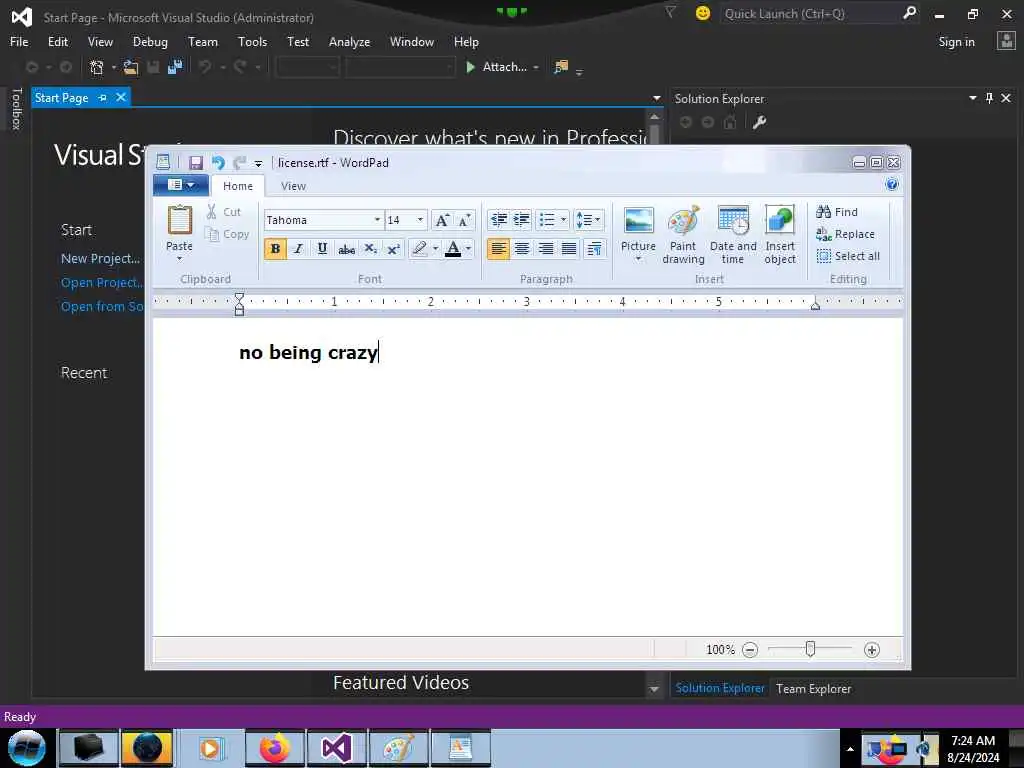Align text right in WordPad
1024x768 pixels.
pyautogui.click(x=545, y=249)
